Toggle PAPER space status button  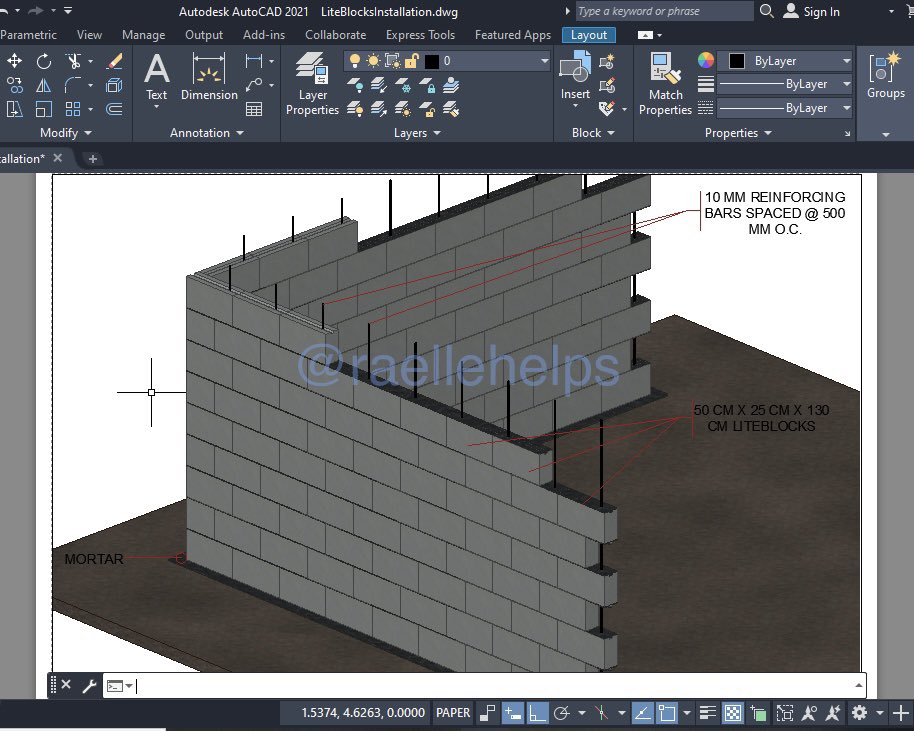(x=453, y=713)
